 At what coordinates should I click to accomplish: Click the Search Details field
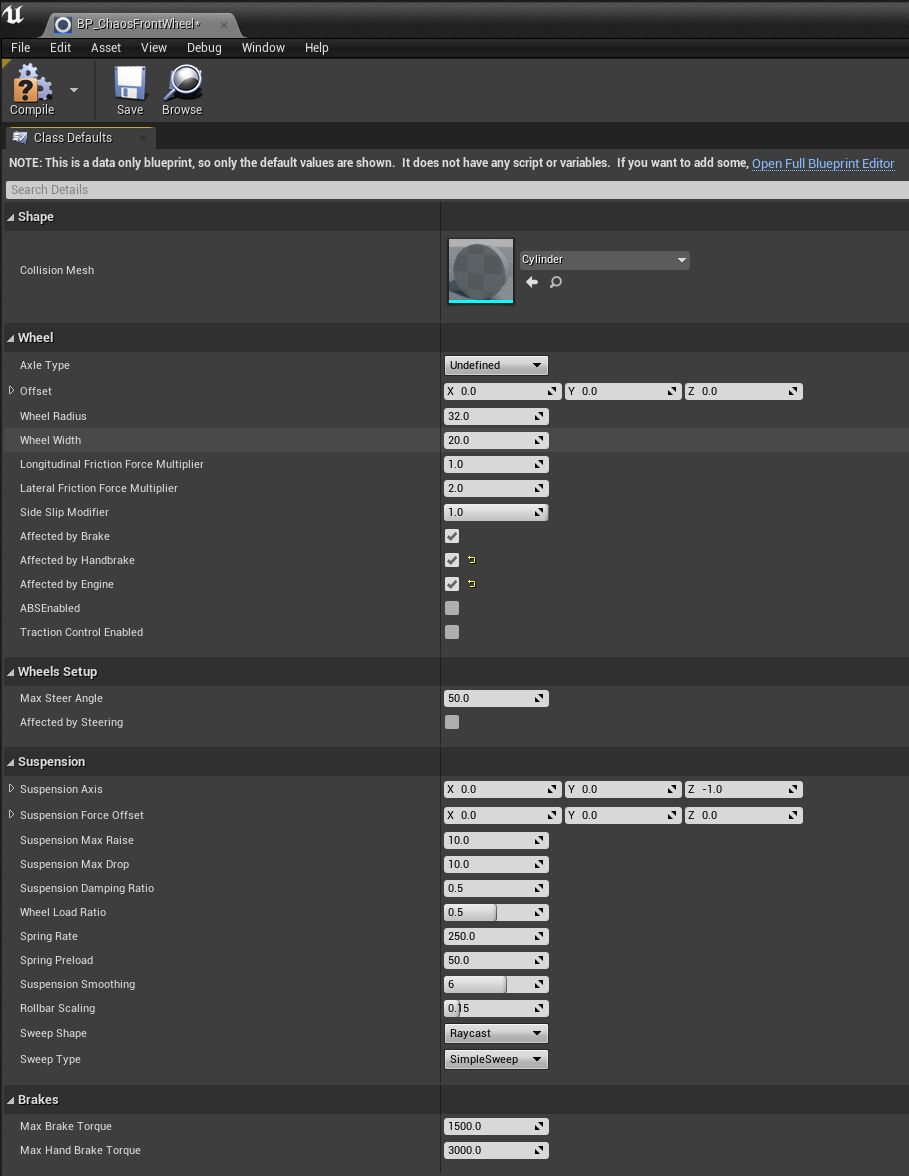[x=454, y=189]
